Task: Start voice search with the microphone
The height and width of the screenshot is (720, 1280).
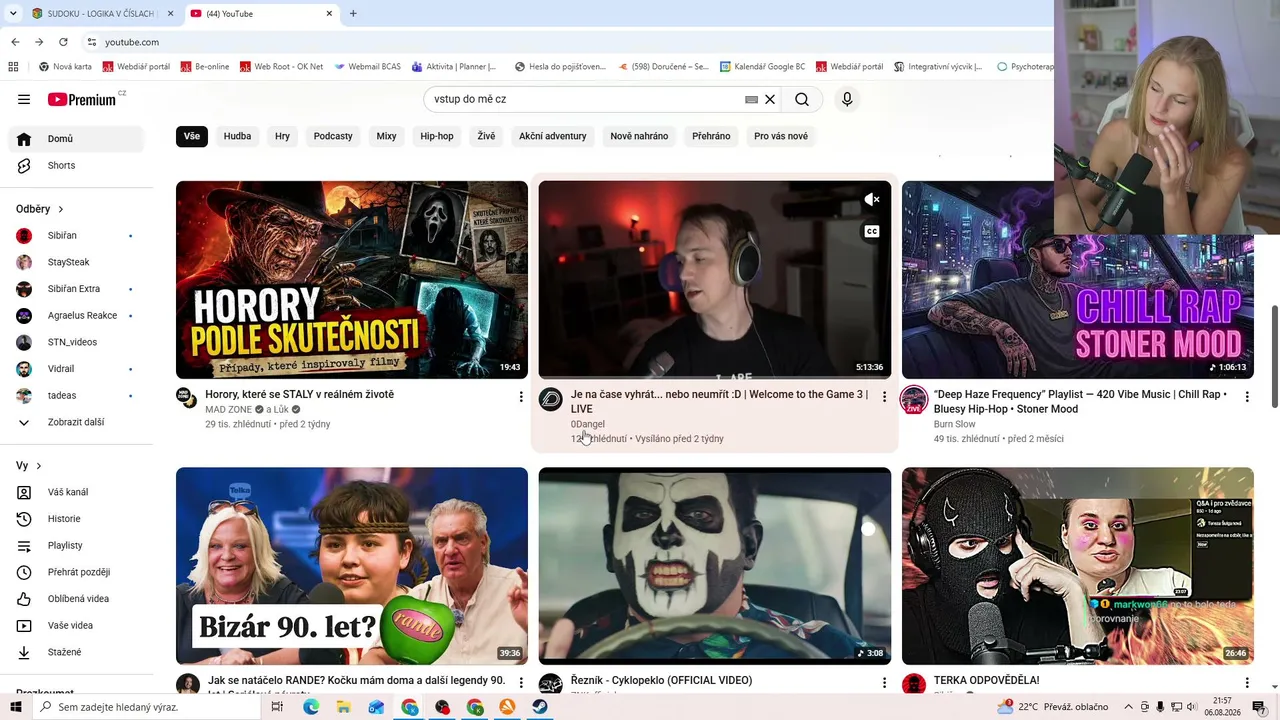Action: (847, 99)
